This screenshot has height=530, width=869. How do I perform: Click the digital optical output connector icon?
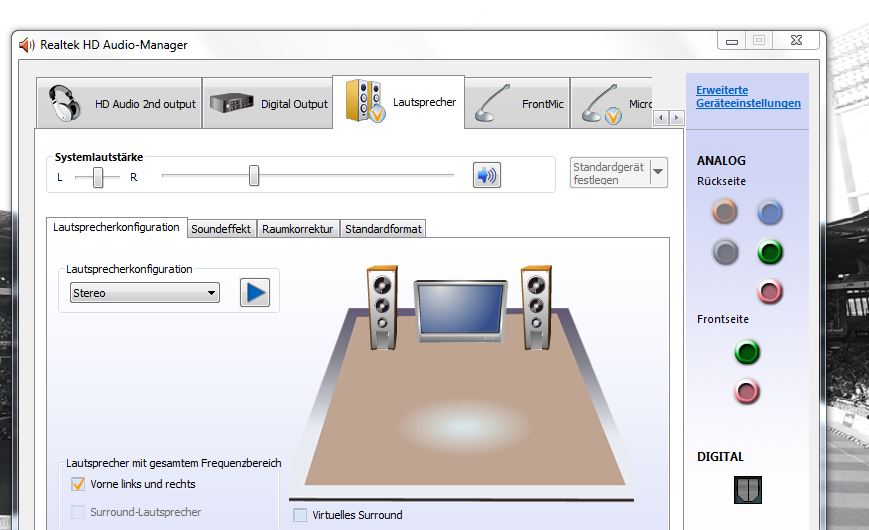(748, 490)
